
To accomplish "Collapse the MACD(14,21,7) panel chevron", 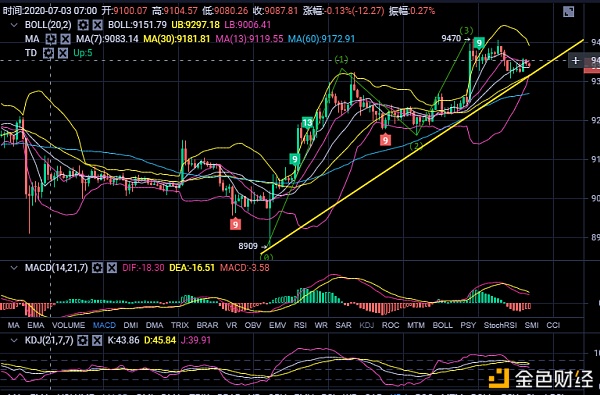I will [x=14, y=268].
